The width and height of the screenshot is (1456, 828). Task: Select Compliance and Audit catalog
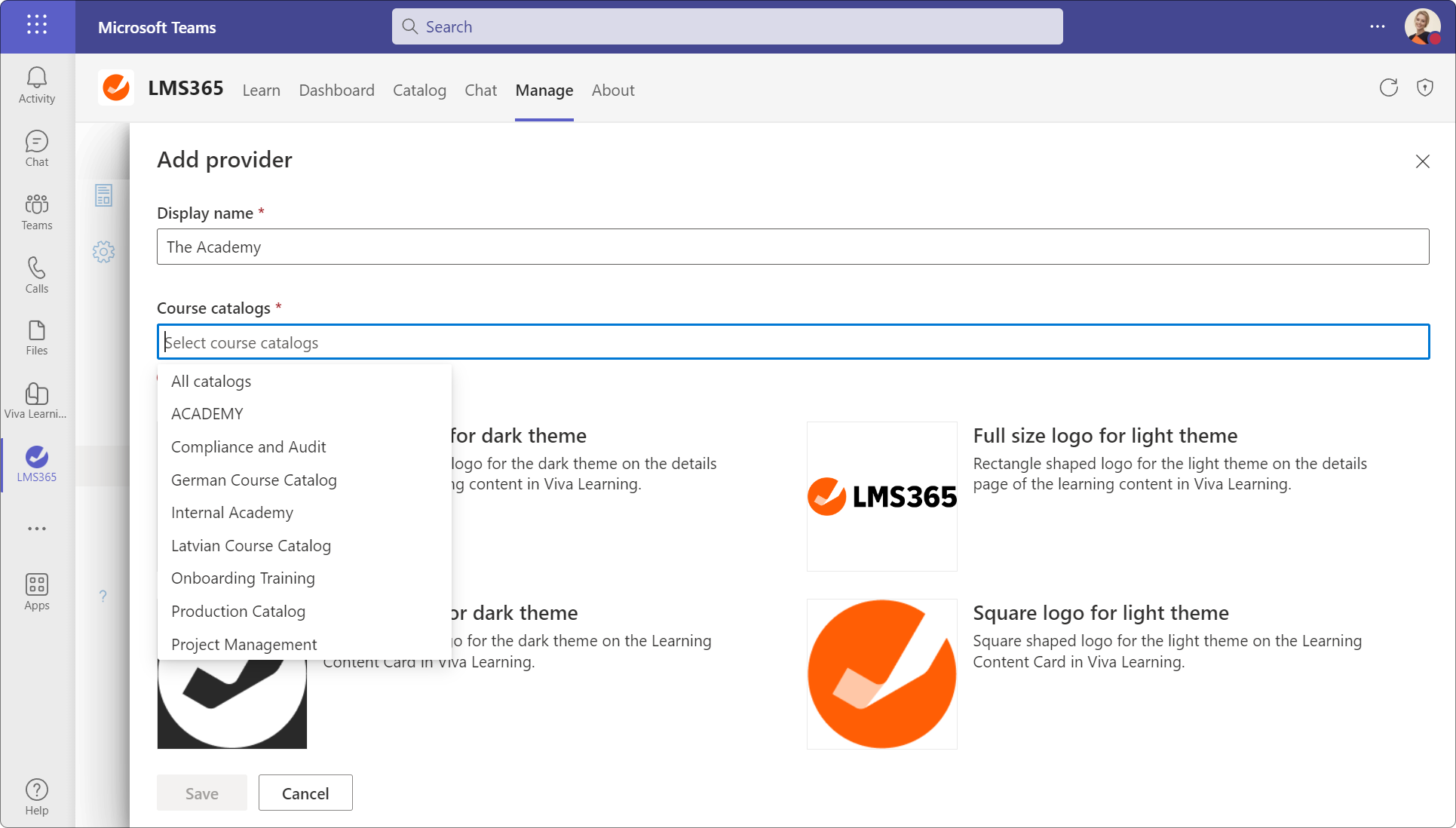305,447
